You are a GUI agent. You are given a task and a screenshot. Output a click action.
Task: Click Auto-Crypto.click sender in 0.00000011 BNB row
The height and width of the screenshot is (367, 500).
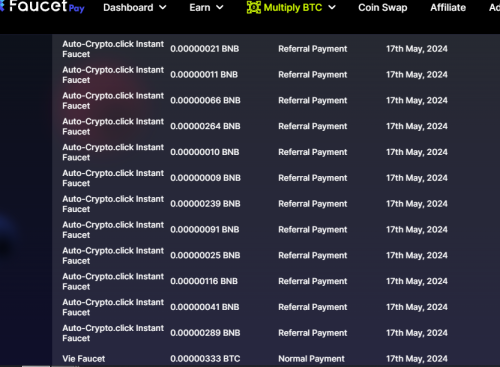(113, 75)
